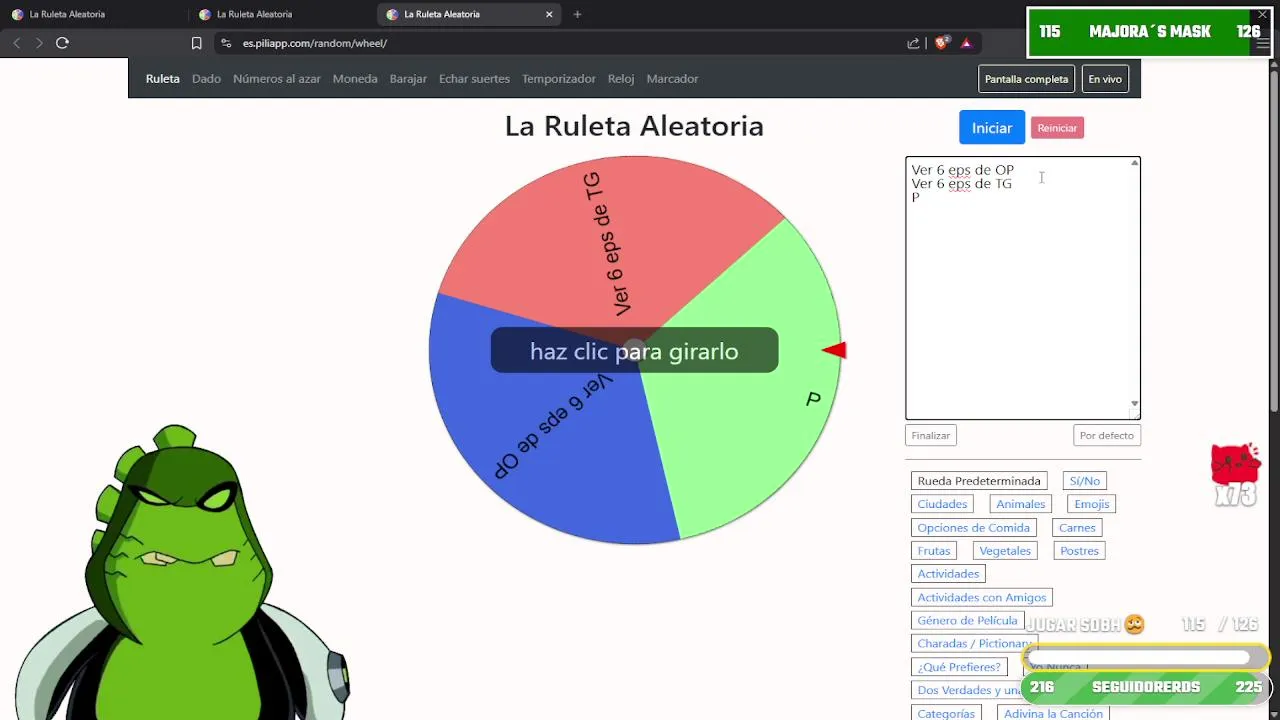The width and height of the screenshot is (1280, 720).
Task: Click the Finalizar button
Action: 931,436
